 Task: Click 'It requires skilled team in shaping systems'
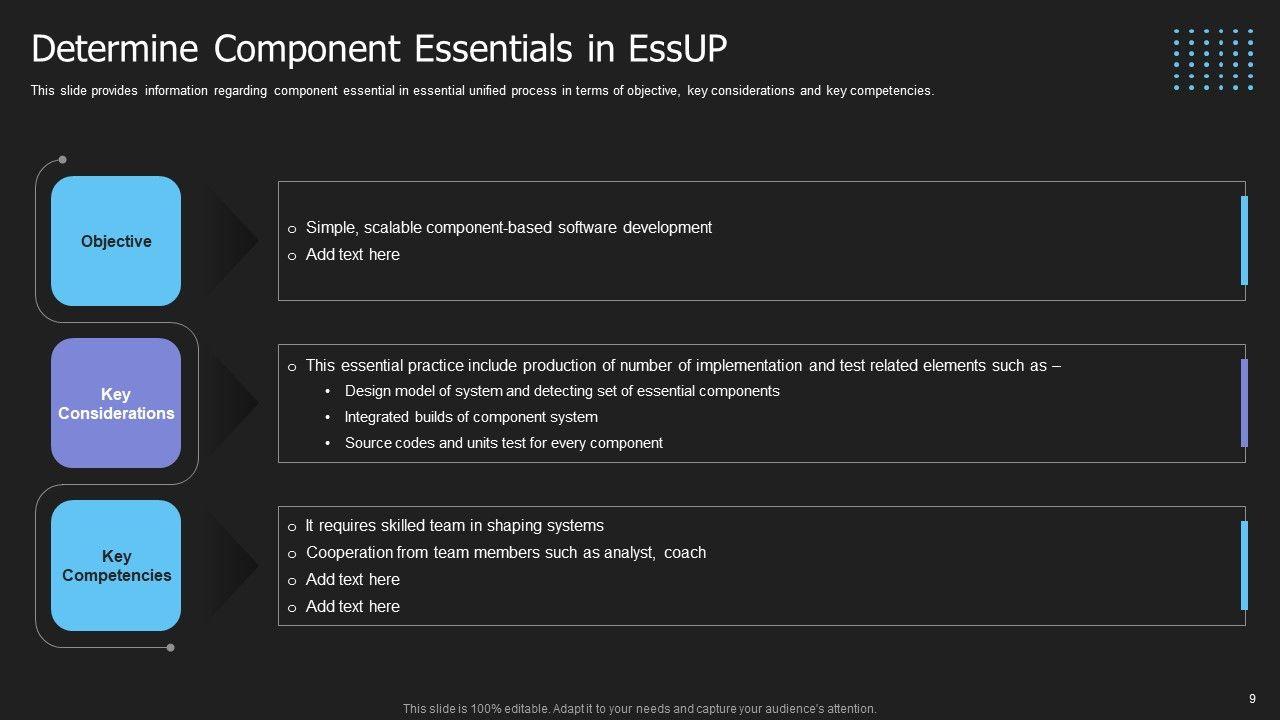point(454,526)
